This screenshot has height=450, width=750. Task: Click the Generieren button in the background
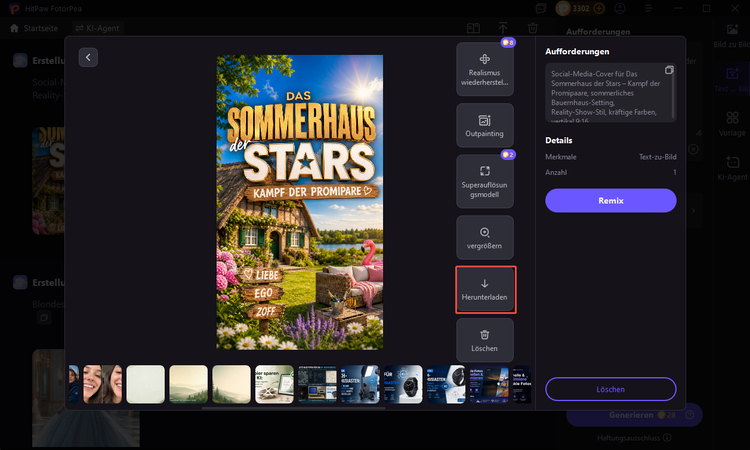tap(634, 415)
